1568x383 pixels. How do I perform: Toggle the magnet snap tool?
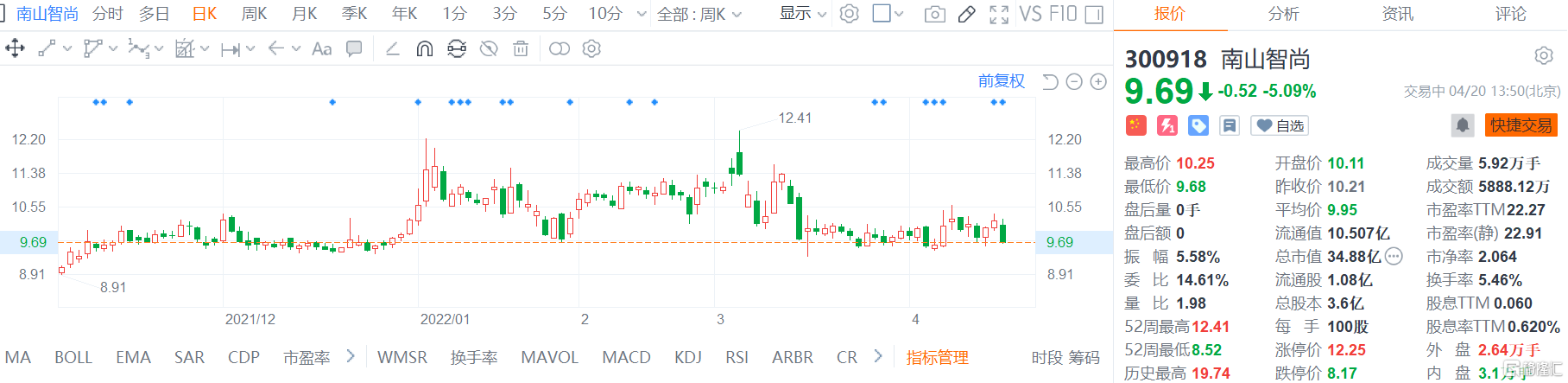point(424,48)
